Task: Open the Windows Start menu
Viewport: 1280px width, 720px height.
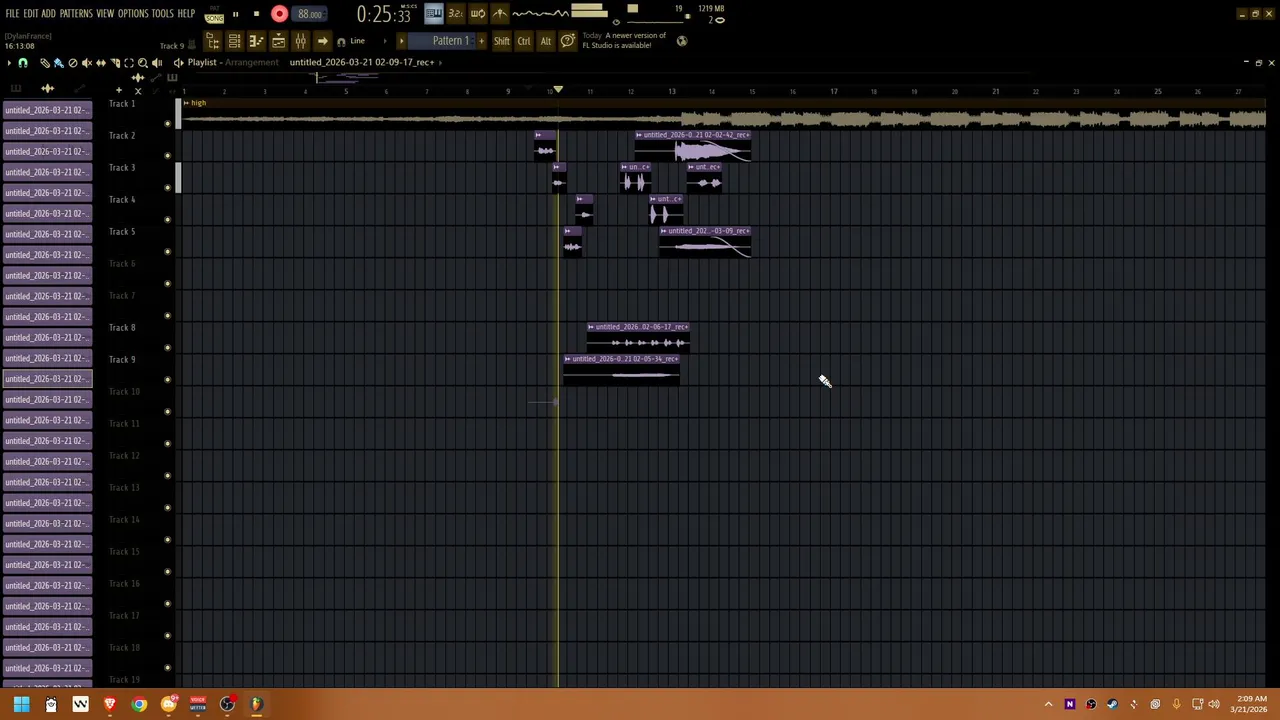Action: (21, 704)
